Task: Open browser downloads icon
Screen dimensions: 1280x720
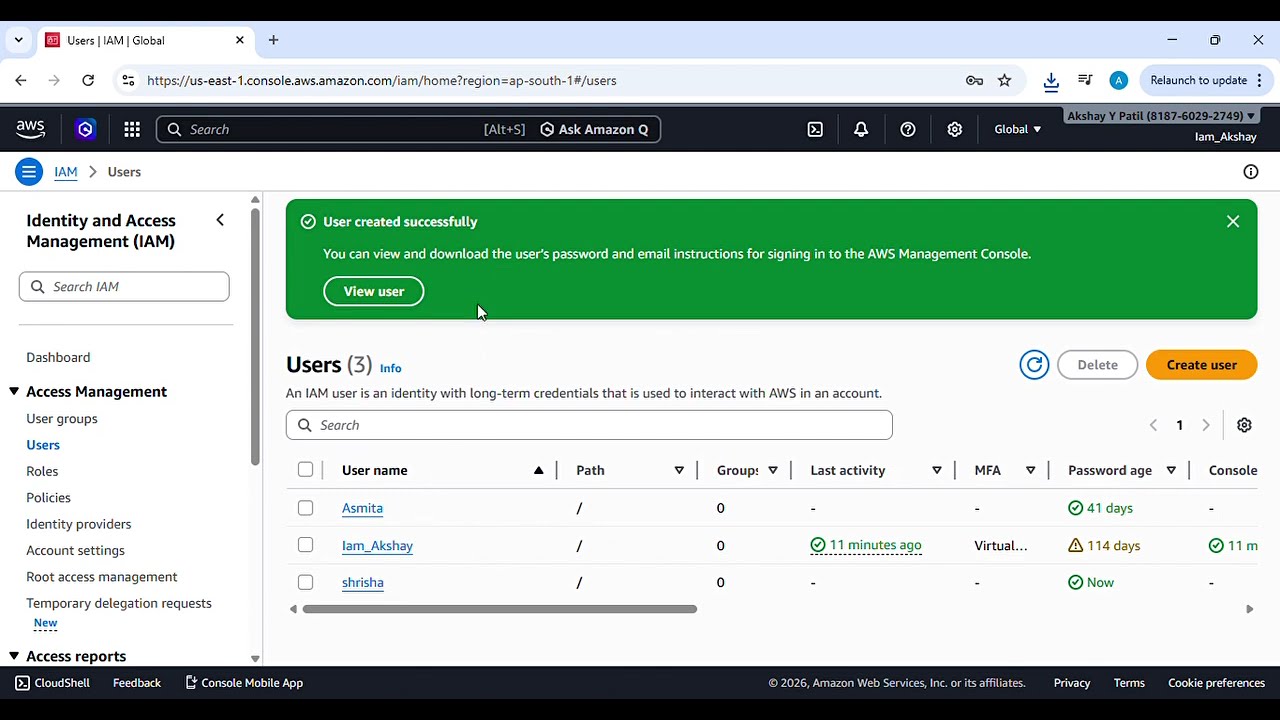Action: [1051, 81]
